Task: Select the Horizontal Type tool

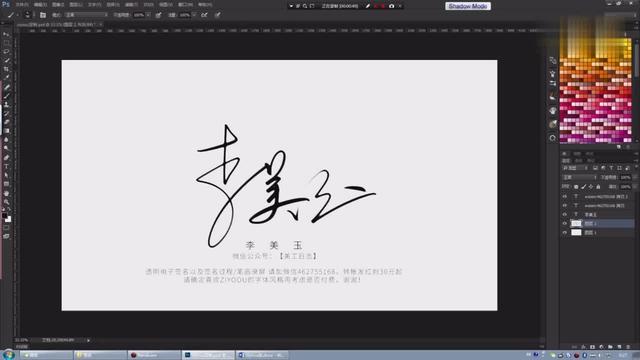Action: (6, 166)
